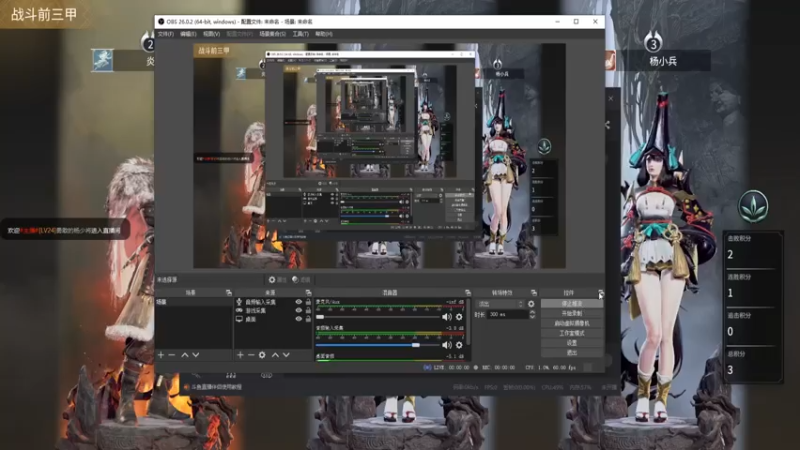Increase the 时长 duration with up arrow
Image resolution: width=800 pixels, height=450 pixels.
(532, 312)
